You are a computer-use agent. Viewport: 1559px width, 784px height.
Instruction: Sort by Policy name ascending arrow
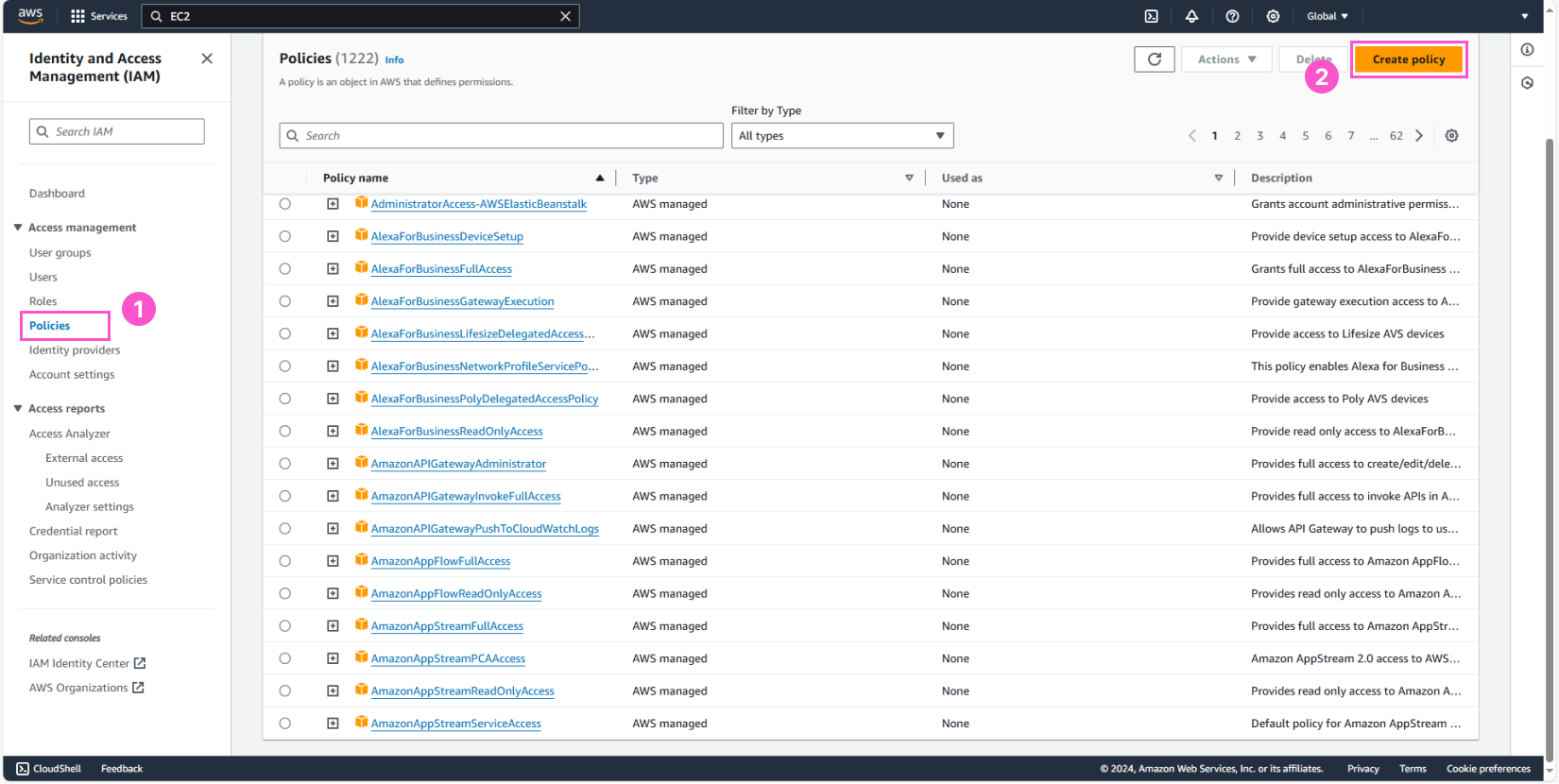click(599, 178)
